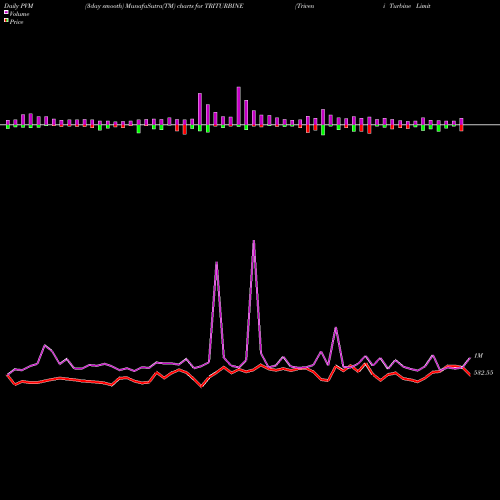Click the Volume legend color swatch
This screenshot has width=500, height=500.
pos(6,13)
